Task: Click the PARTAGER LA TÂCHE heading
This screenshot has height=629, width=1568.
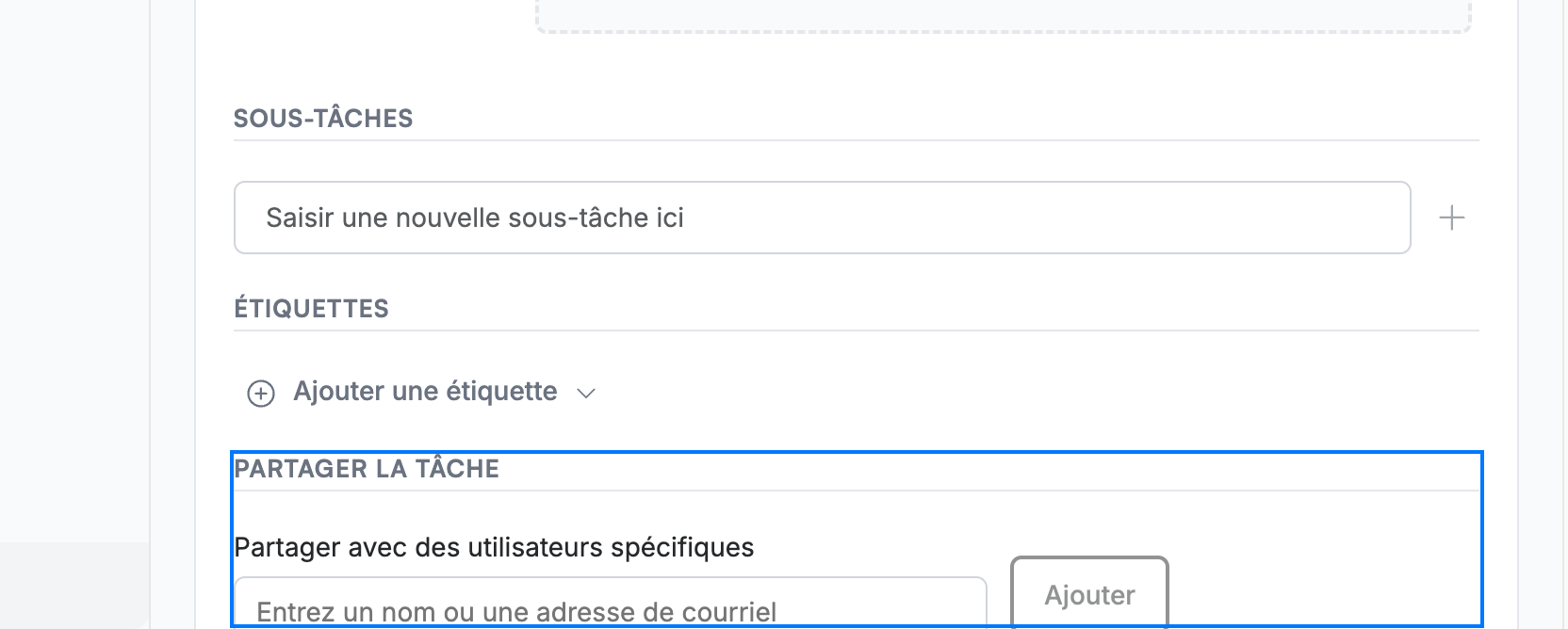Action: 367,469
